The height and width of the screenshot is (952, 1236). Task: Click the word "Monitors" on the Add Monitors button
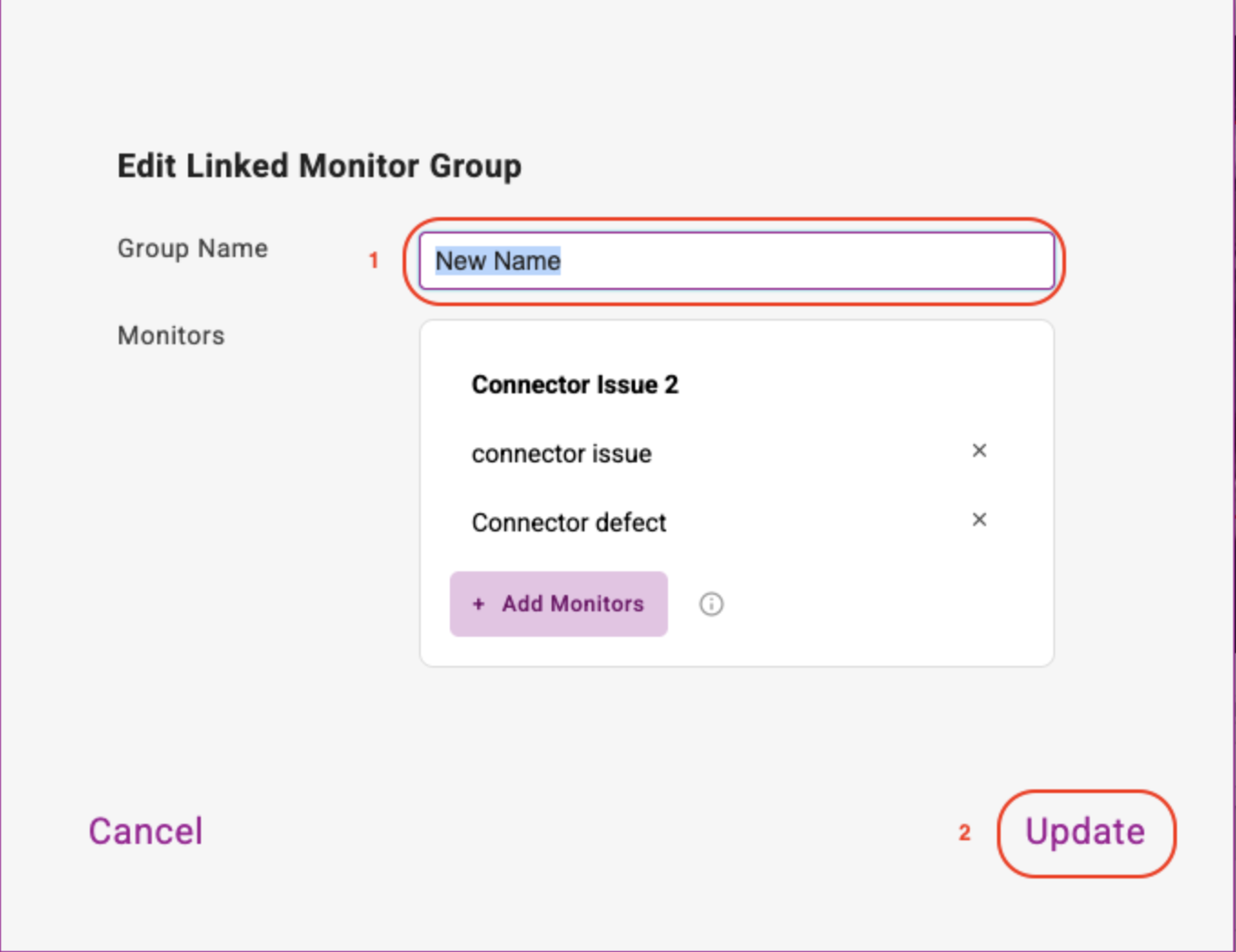597,604
